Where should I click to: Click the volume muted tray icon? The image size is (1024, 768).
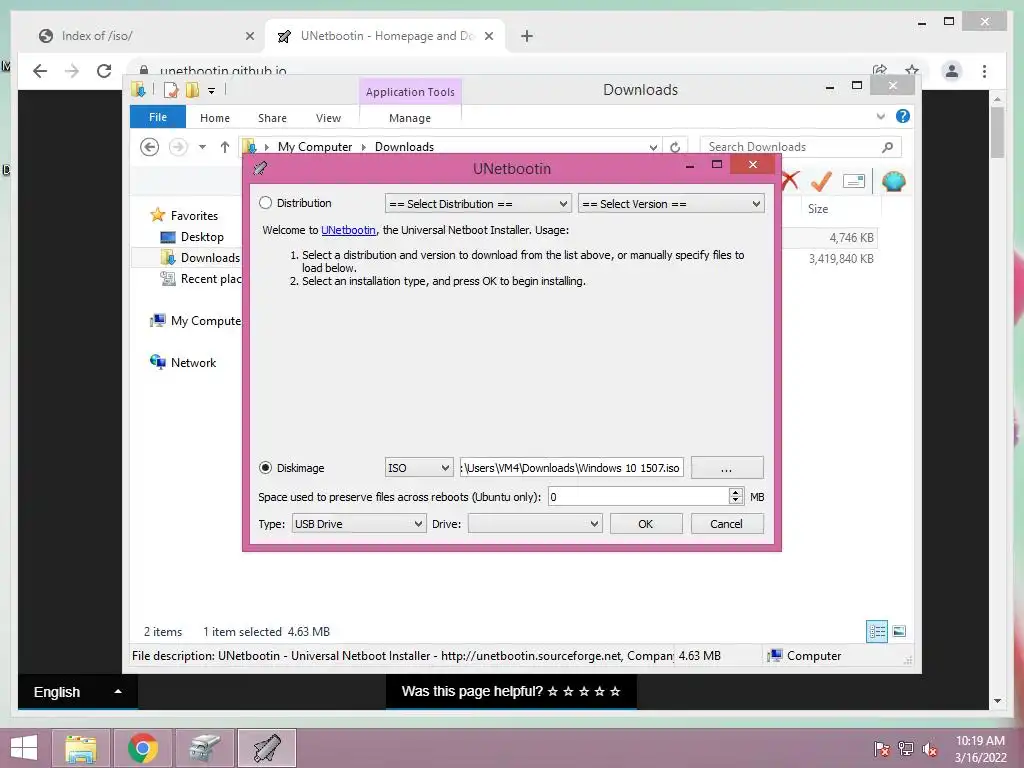tap(930, 749)
